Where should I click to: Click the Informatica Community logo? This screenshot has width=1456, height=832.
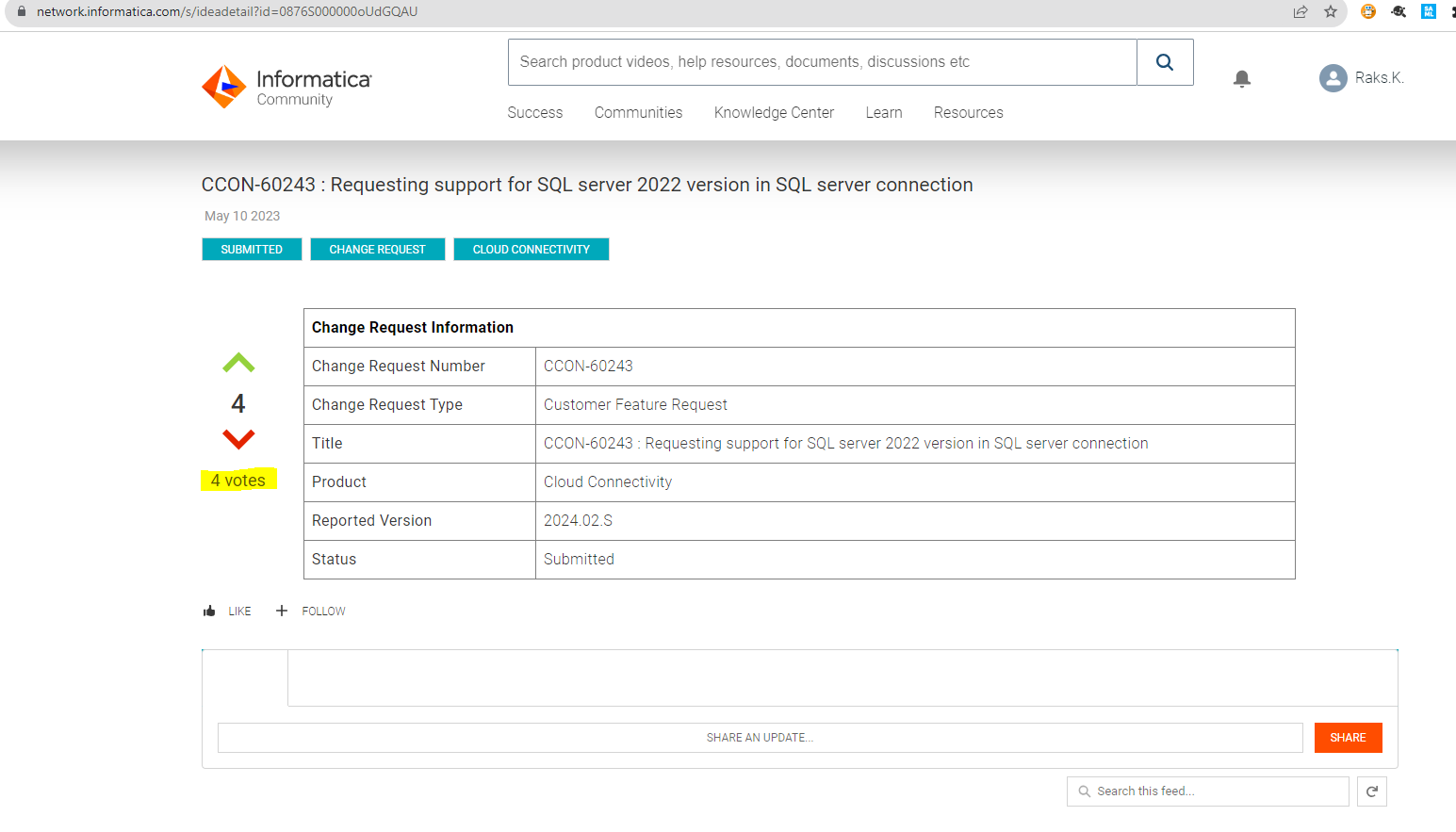pyautogui.click(x=286, y=87)
